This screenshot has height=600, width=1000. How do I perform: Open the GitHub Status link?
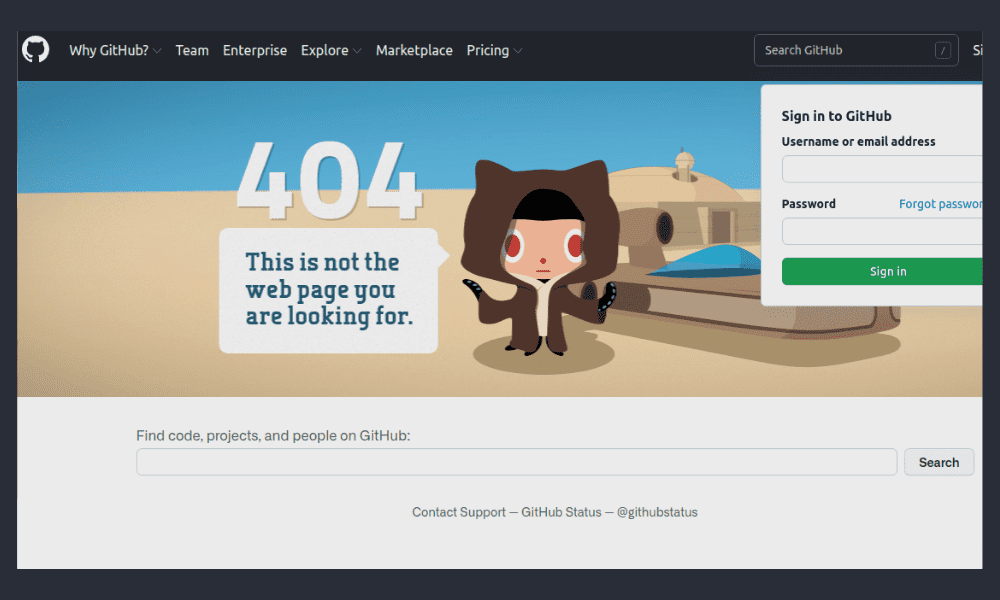561,512
